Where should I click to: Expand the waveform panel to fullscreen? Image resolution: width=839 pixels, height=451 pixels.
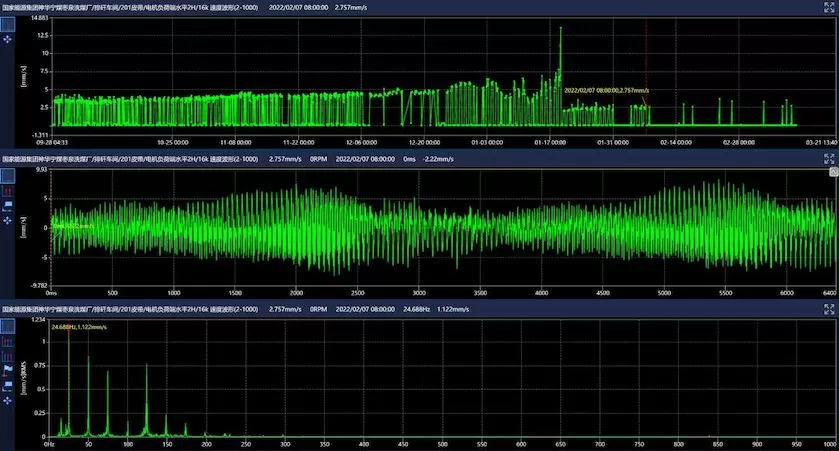(x=829, y=158)
